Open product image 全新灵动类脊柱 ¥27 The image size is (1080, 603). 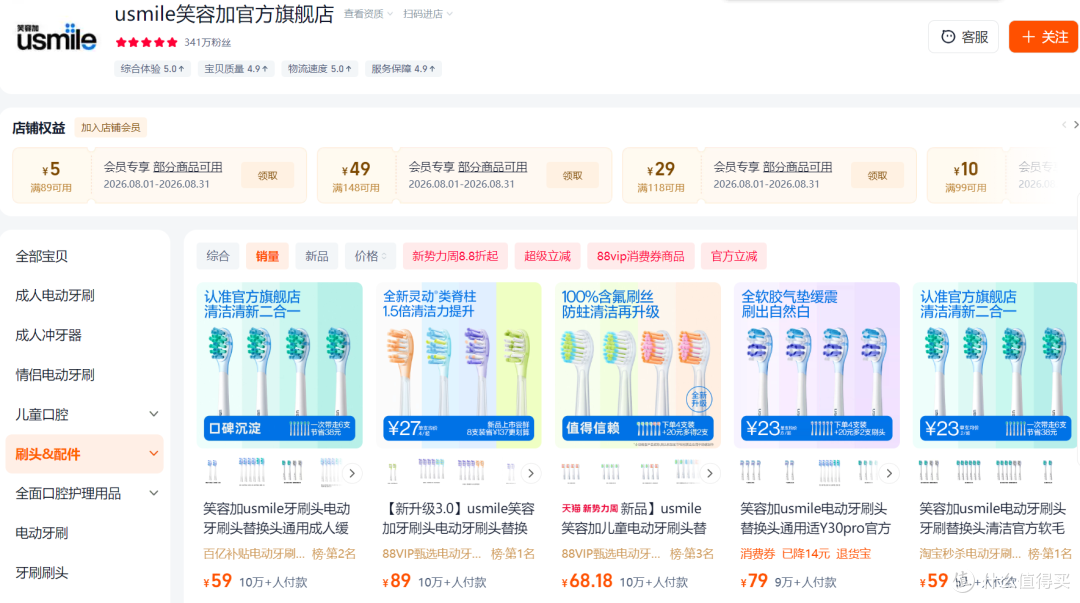point(459,365)
